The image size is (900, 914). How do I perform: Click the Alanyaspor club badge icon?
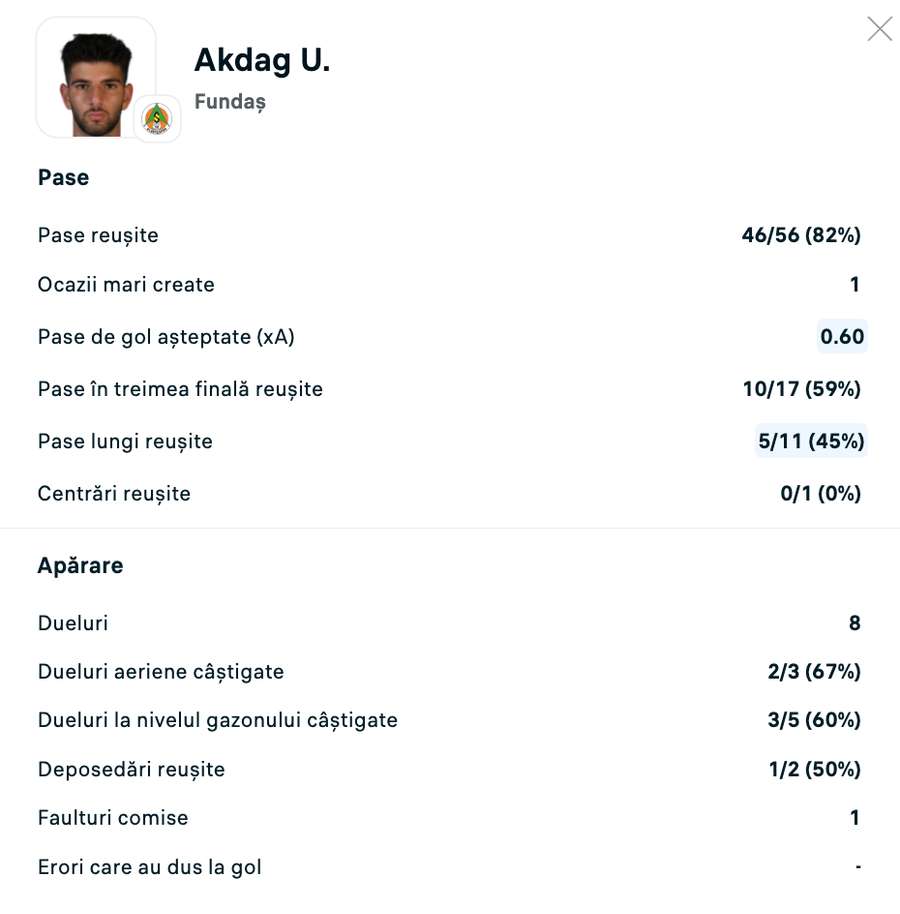pos(157,118)
